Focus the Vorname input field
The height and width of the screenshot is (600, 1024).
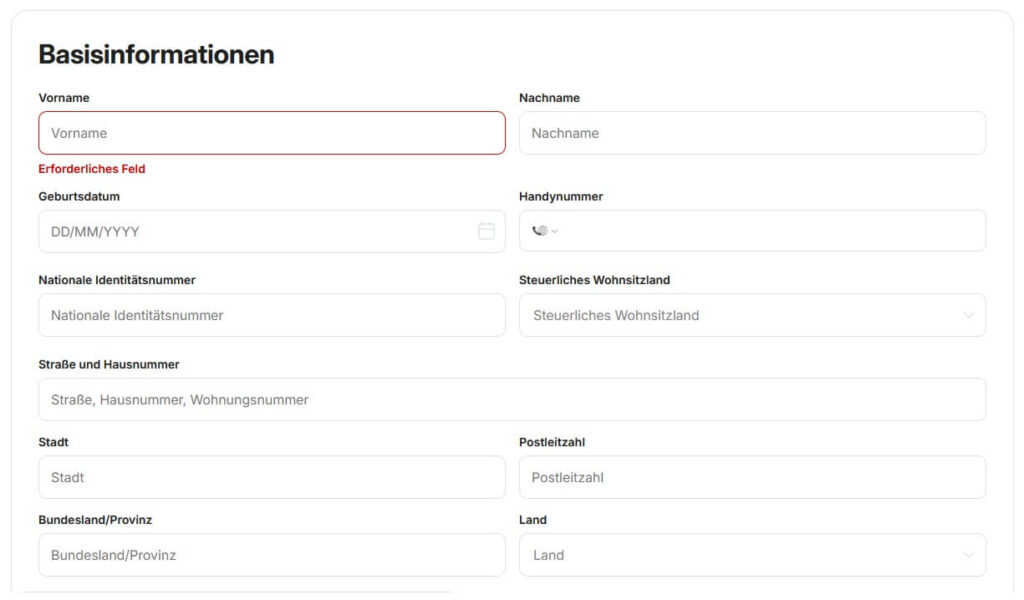[271, 133]
